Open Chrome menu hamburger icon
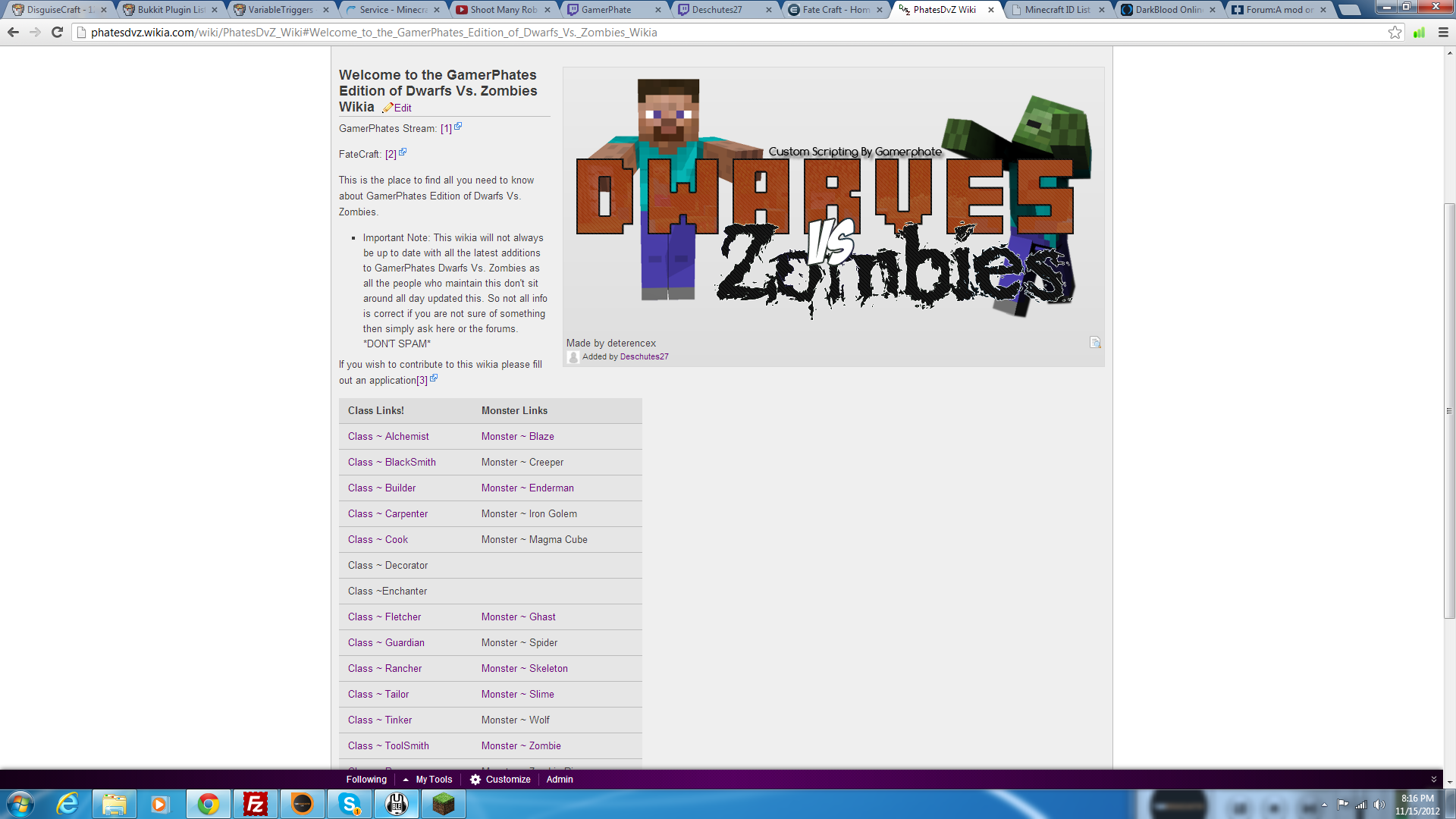 tap(1443, 33)
